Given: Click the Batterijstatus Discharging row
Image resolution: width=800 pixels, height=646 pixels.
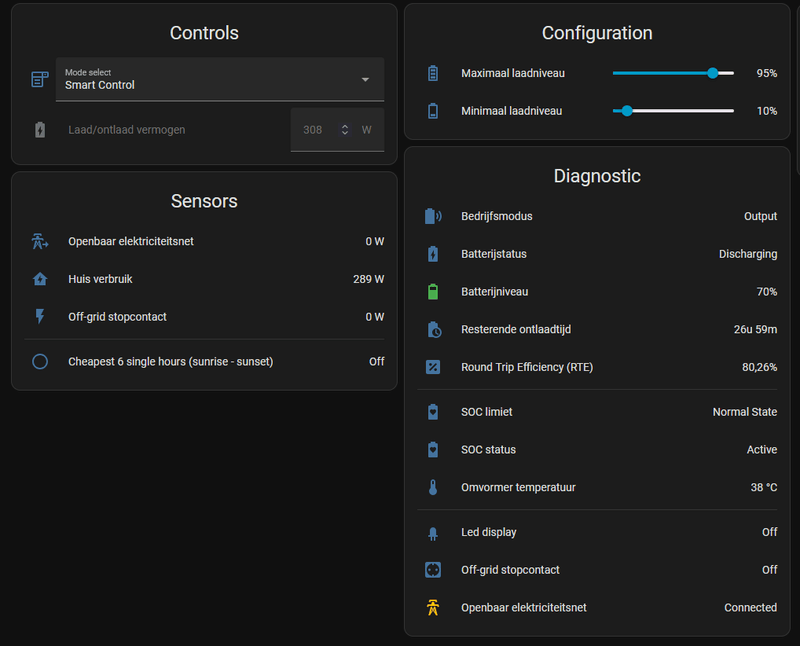Looking at the screenshot, I should (600, 254).
